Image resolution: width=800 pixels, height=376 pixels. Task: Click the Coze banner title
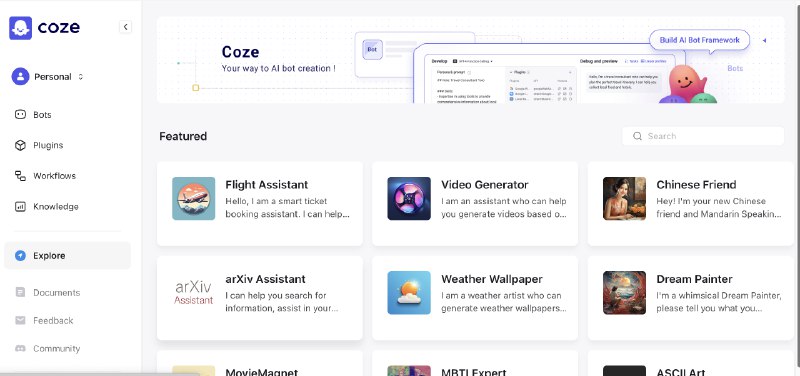(240, 52)
